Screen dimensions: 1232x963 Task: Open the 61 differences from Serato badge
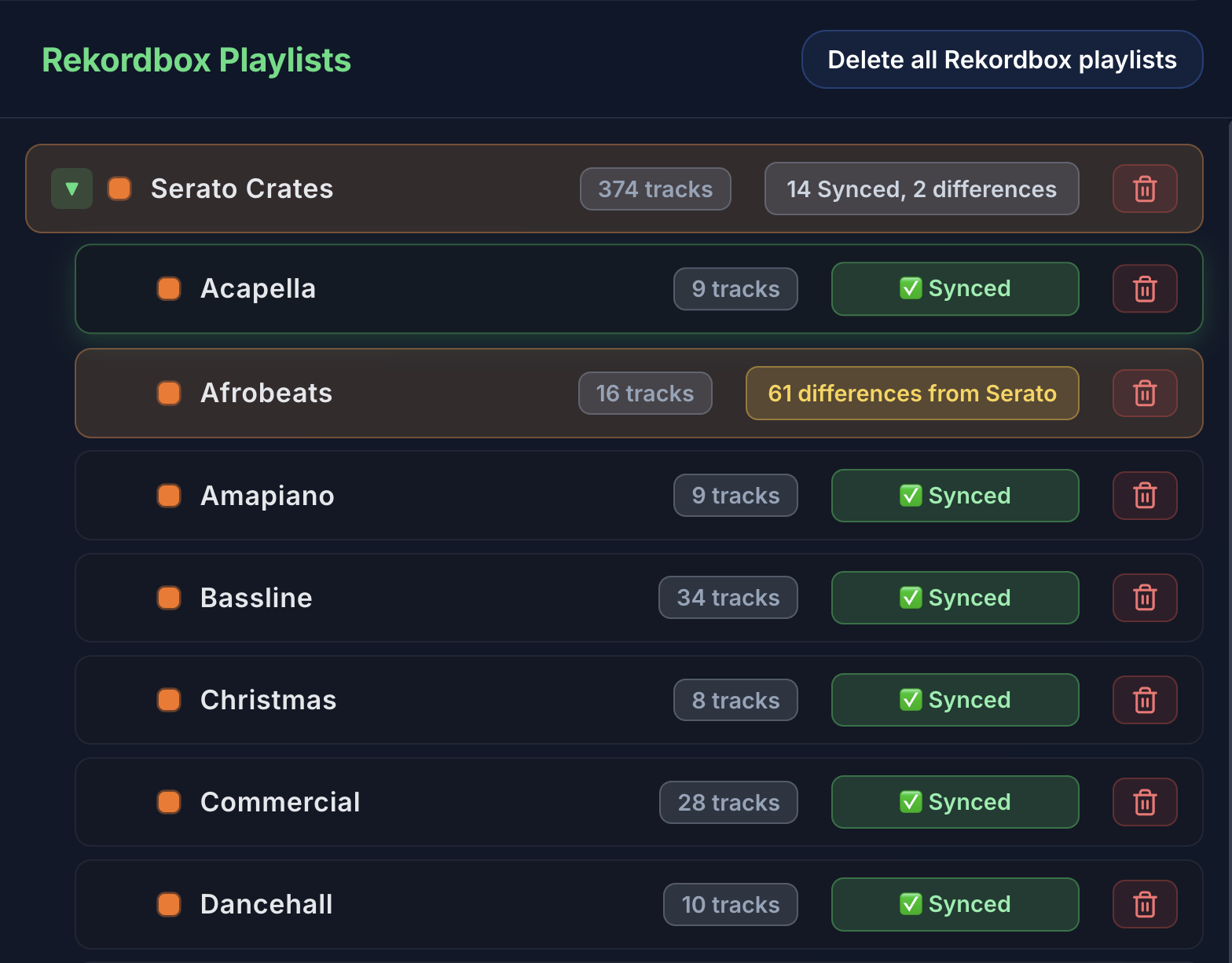click(911, 393)
